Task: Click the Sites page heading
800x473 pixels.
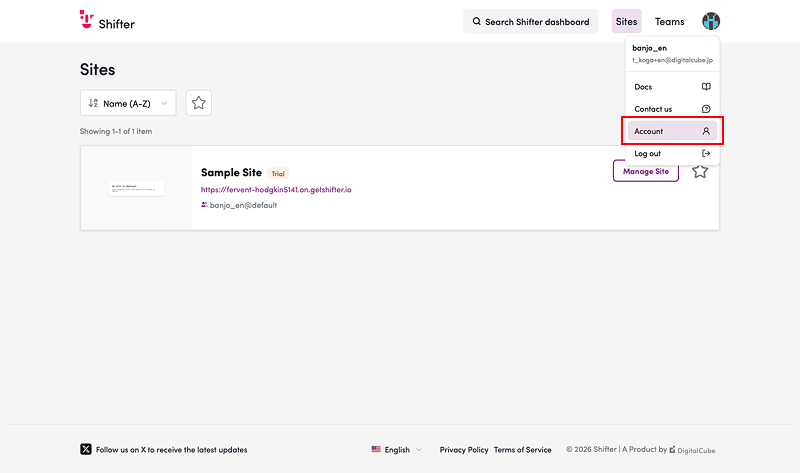Action: pyautogui.click(x=97, y=69)
